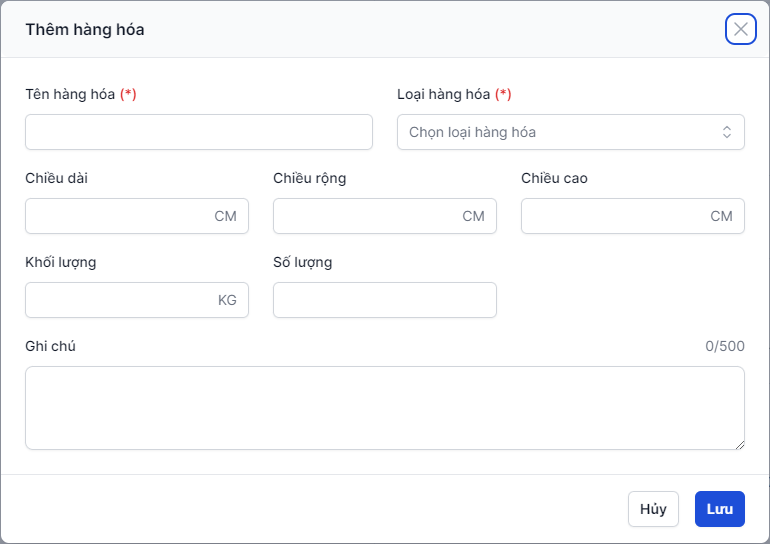Click the KG suffix in Khối lượng
The image size is (770, 544).
click(x=227, y=300)
